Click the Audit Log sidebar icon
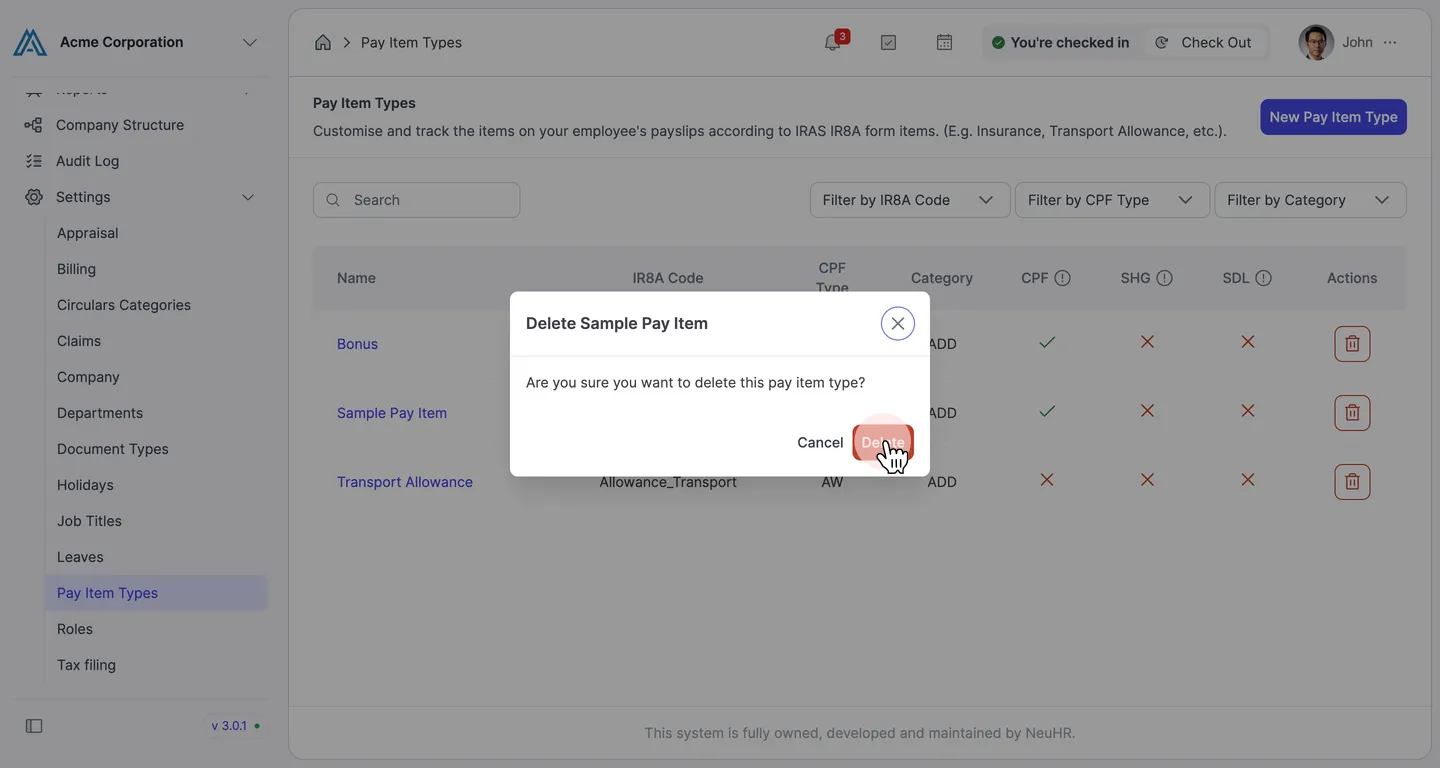This screenshot has width=1440, height=768. tap(34, 161)
